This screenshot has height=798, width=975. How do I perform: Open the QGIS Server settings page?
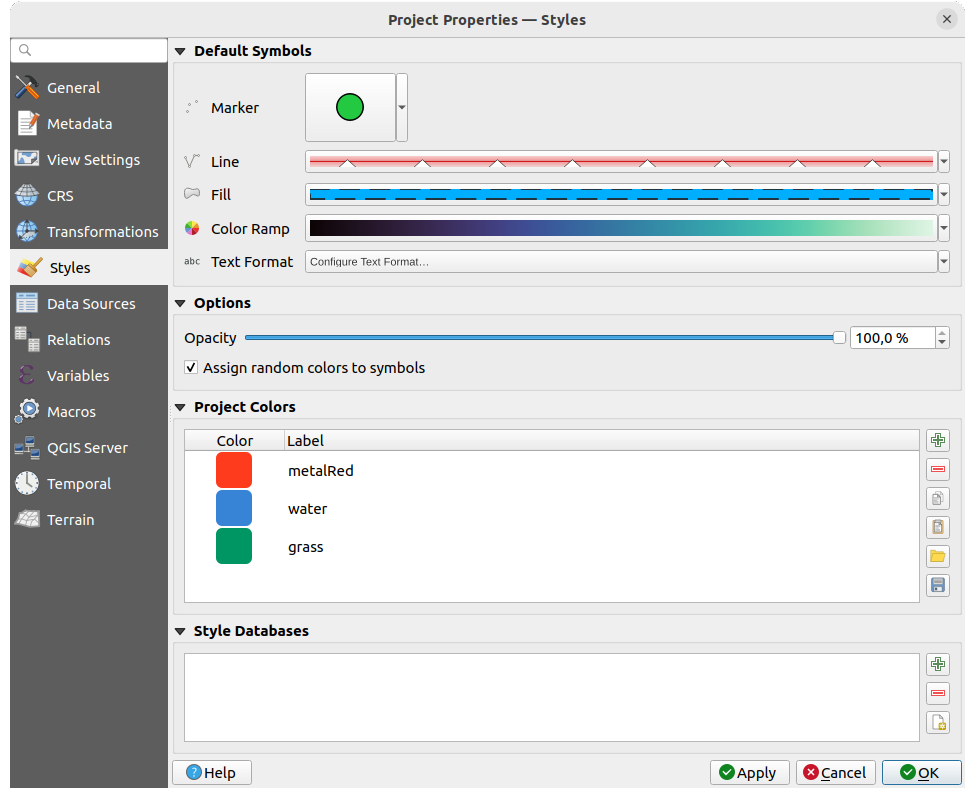(87, 448)
